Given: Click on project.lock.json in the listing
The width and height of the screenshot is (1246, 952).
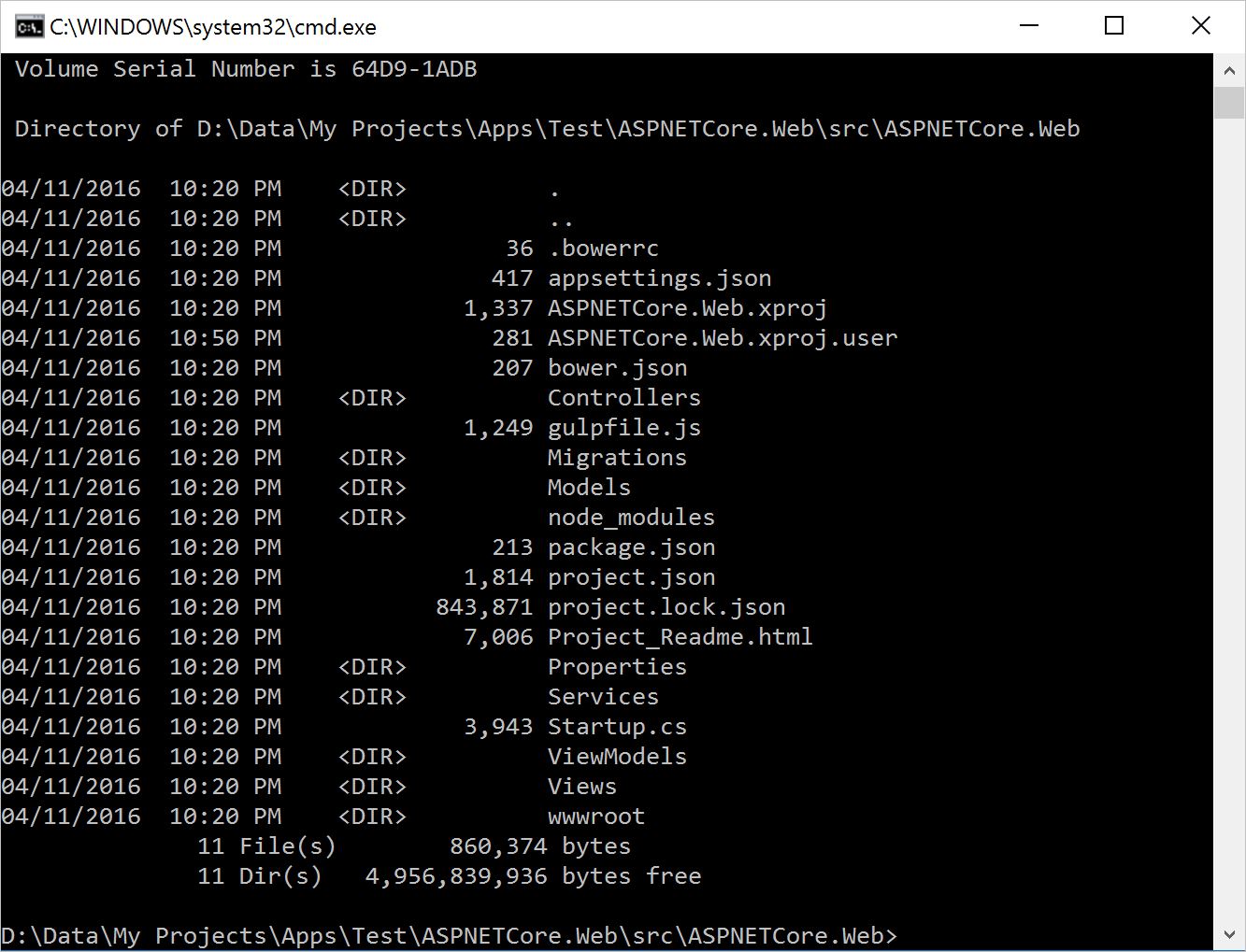Looking at the screenshot, I should pos(666,607).
